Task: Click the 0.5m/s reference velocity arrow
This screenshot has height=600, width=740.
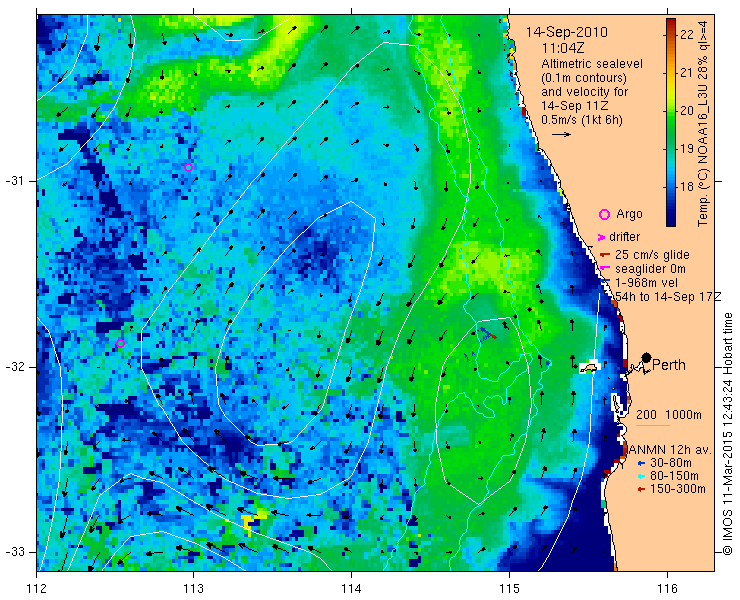Action: [x=561, y=135]
